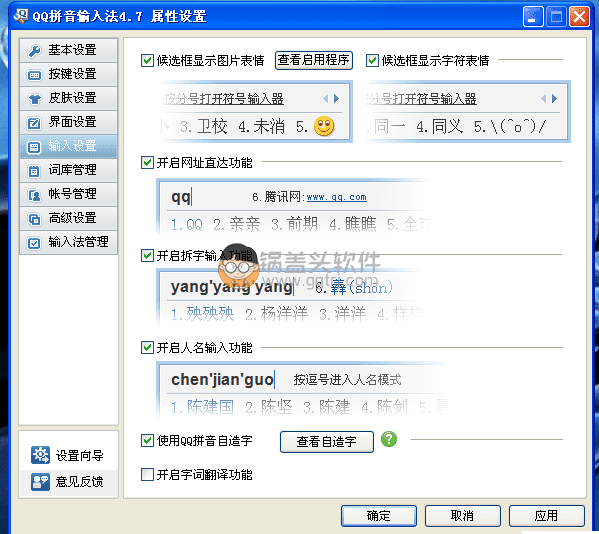Click the keyboard icon beside 按键设置
This screenshot has width=599, height=534.
click(x=34, y=74)
